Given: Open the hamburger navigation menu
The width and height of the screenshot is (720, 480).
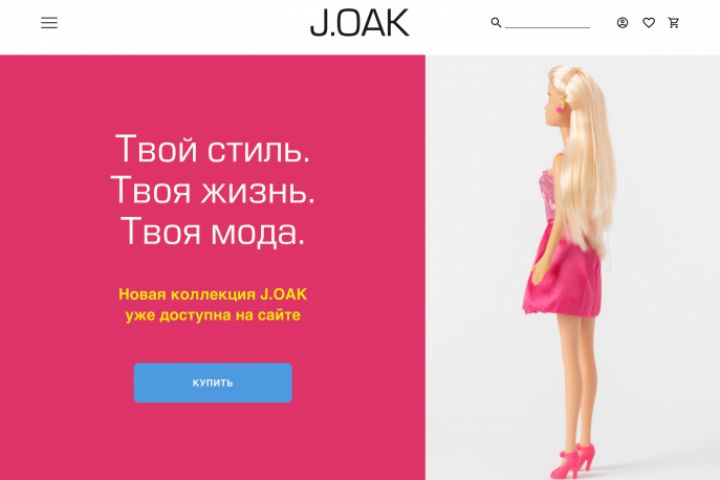Looking at the screenshot, I should [49, 23].
